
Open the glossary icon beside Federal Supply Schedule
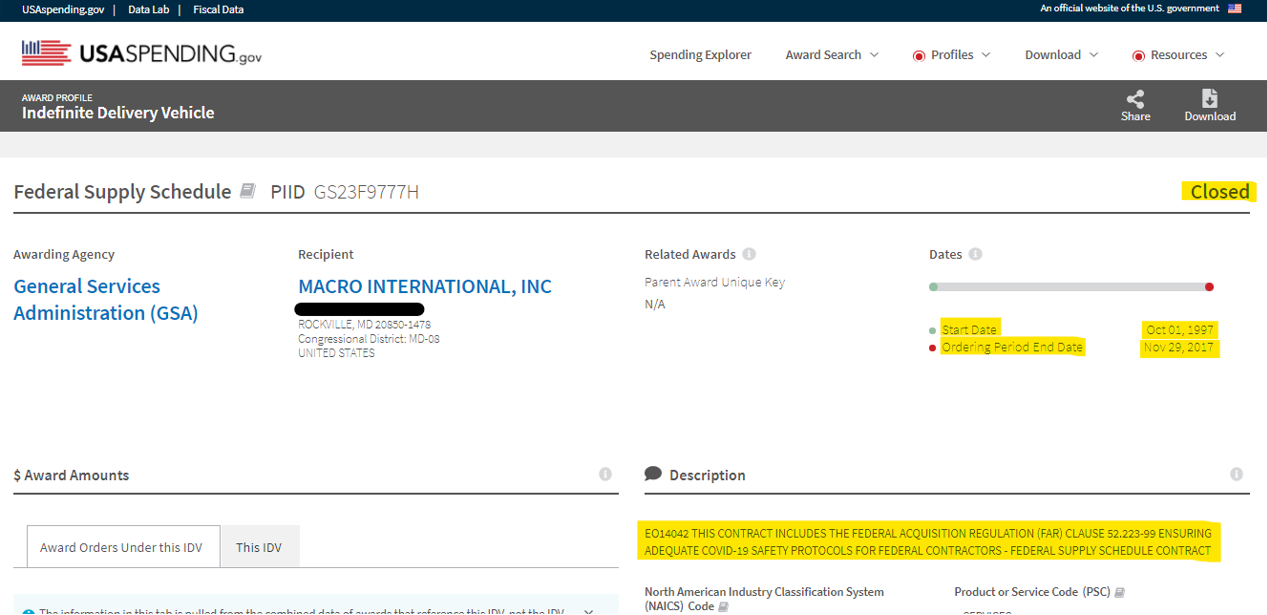(248, 191)
